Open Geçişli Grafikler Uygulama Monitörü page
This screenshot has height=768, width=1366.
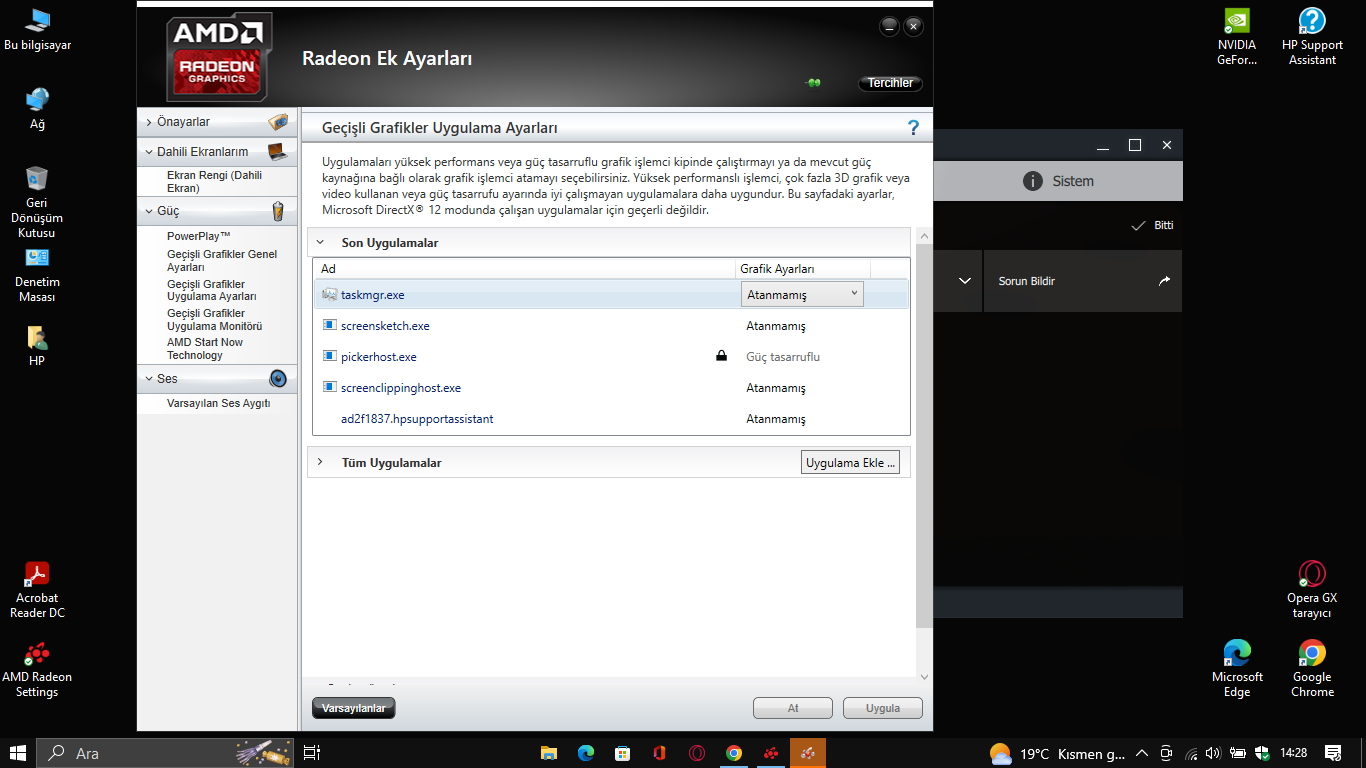click(214, 320)
